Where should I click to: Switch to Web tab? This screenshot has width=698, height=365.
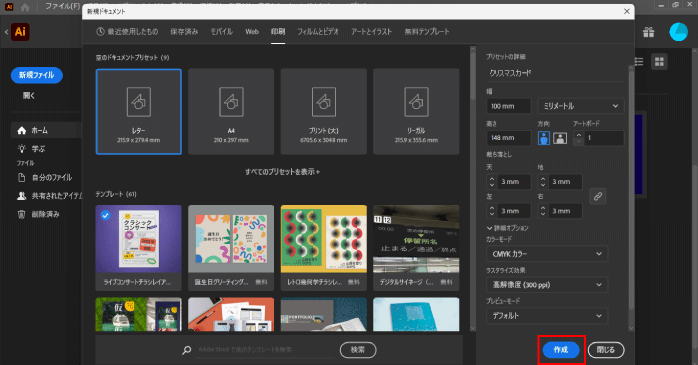coord(252,32)
